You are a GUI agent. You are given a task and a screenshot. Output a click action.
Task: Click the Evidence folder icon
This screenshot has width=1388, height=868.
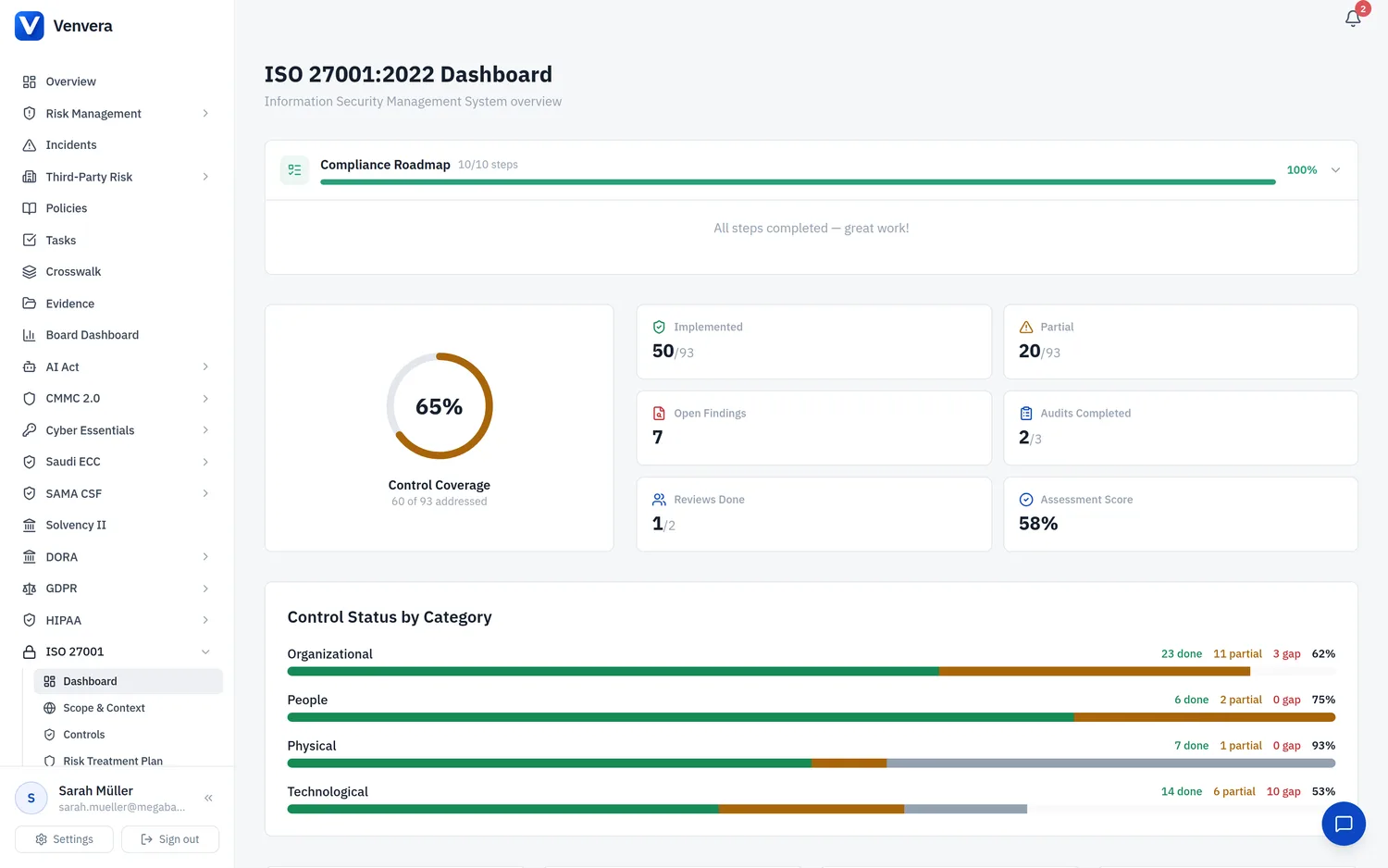point(30,304)
